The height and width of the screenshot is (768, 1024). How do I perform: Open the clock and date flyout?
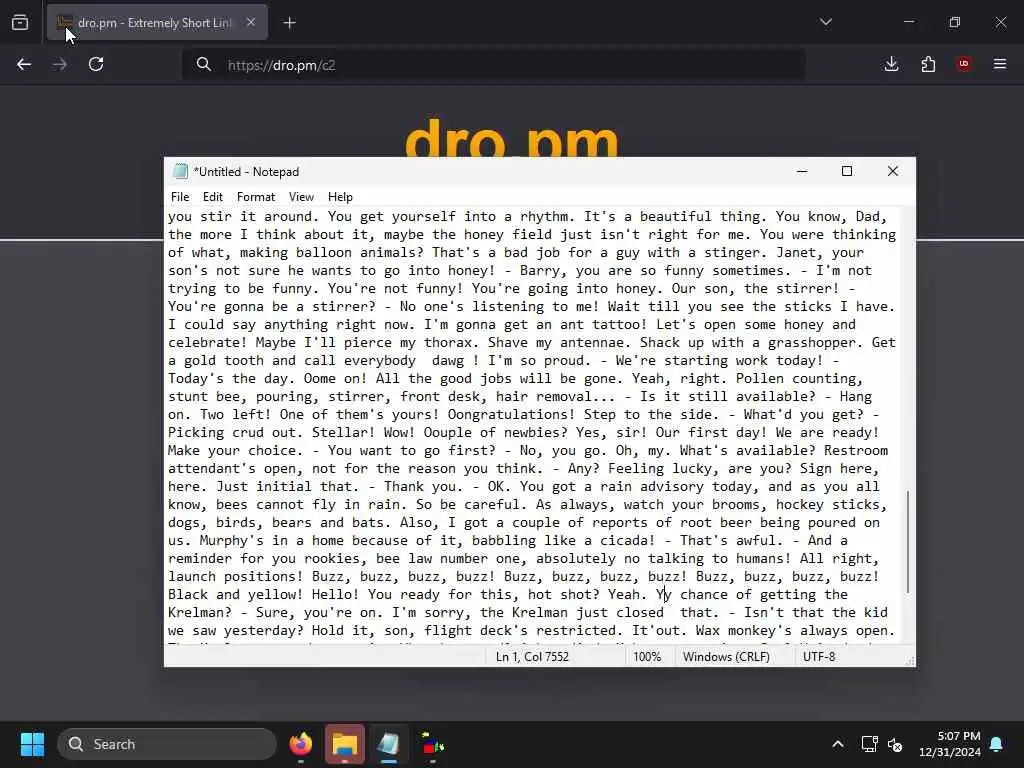pyautogui.click(x=950, y=744)
